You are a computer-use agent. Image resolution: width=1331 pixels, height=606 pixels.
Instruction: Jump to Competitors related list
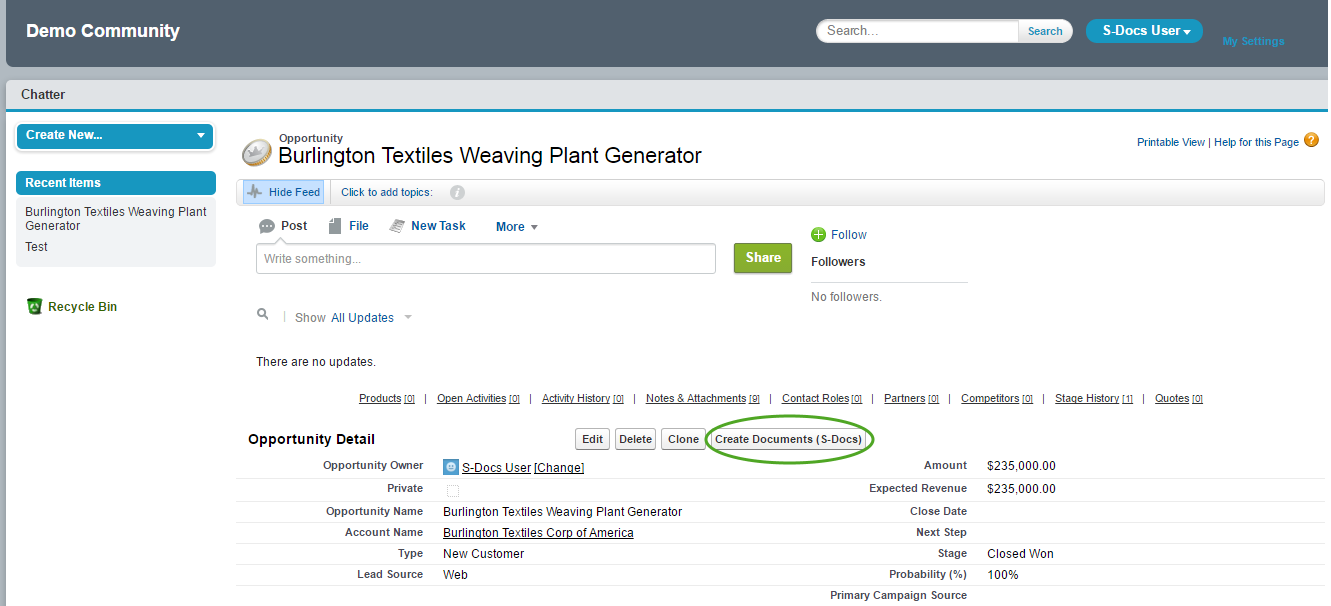tap(997, 399)
